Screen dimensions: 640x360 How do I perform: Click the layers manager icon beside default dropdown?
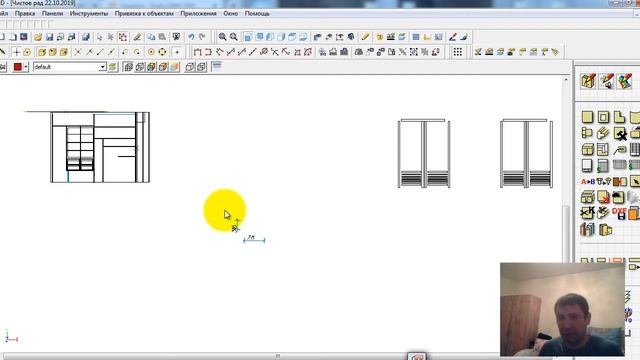[x=113, y=67]
